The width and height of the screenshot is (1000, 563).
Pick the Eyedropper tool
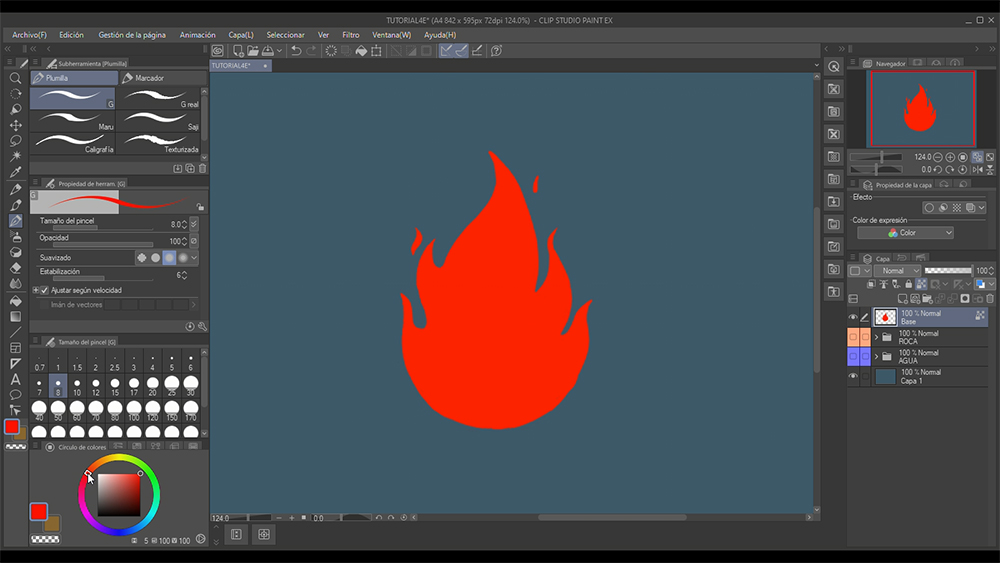point(15,172)
